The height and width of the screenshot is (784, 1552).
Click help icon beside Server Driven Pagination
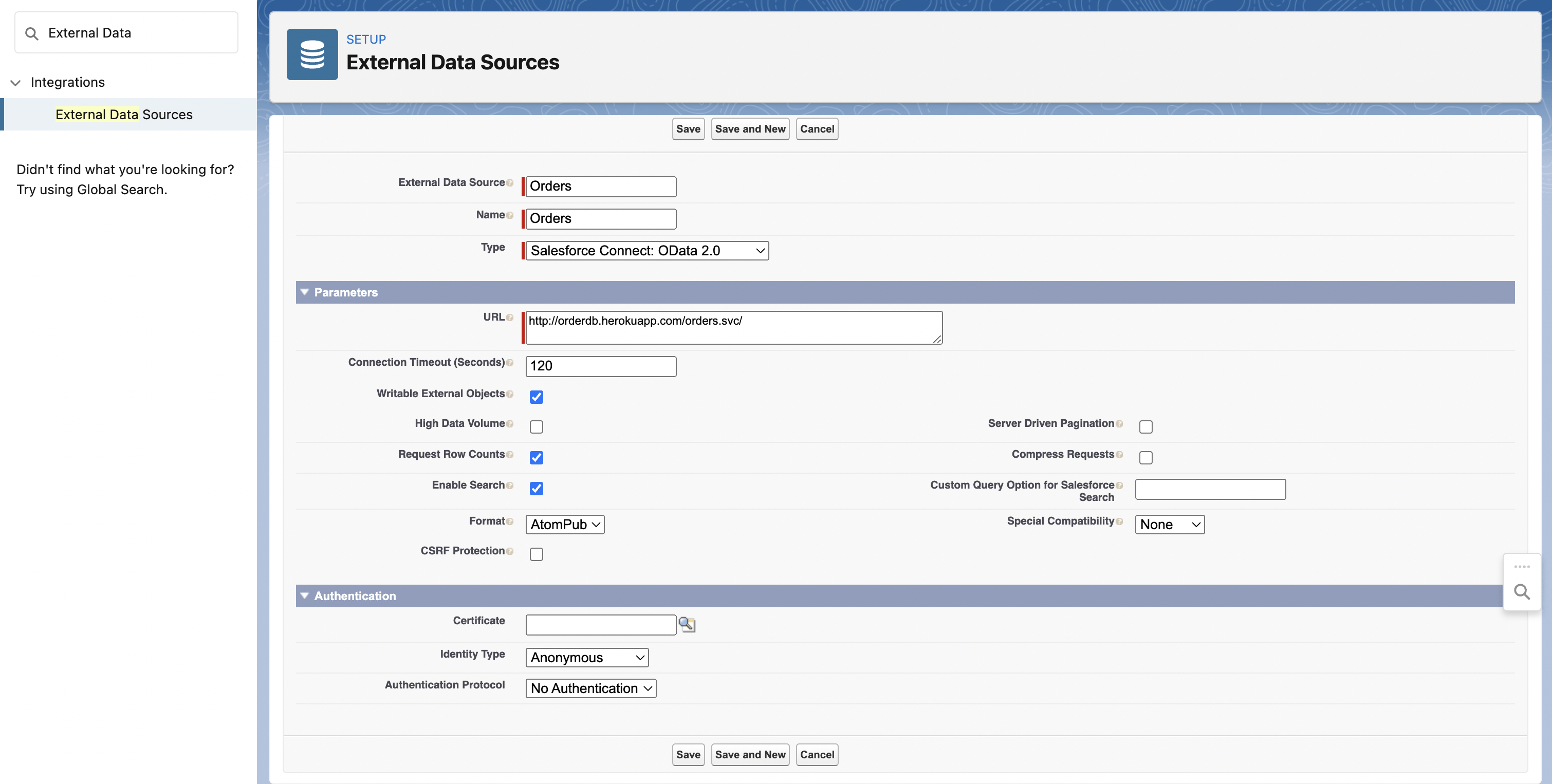[1119, 424]
